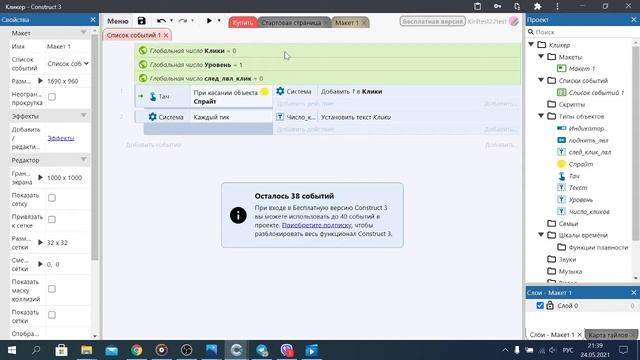Viewport: 640px width, 360px height.
Task: Select the global variable Клики row
Action: point(328,51)
